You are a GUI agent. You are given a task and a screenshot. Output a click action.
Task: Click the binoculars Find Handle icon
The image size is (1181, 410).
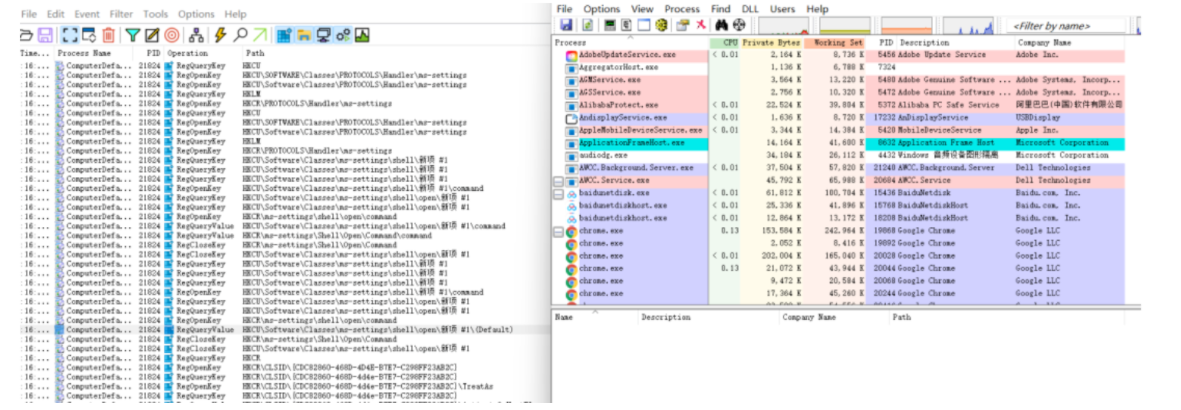721,25
